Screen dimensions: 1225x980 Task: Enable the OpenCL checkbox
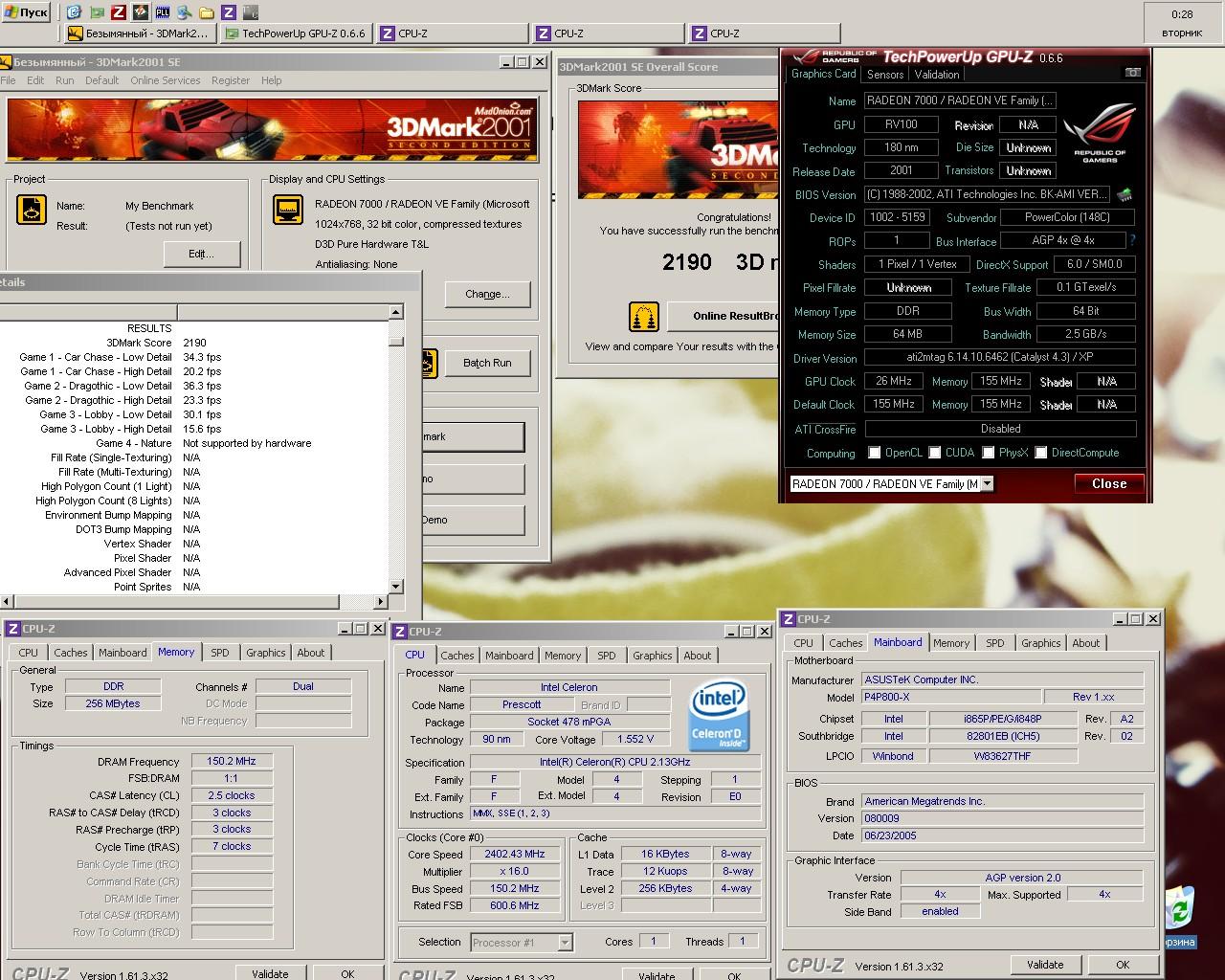click(874, 453)
